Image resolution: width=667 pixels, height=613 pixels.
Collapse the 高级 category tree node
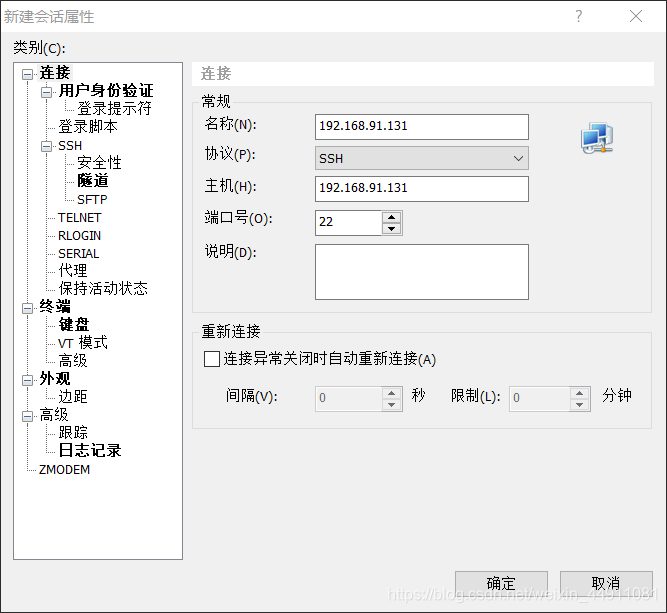click(27, 416)
